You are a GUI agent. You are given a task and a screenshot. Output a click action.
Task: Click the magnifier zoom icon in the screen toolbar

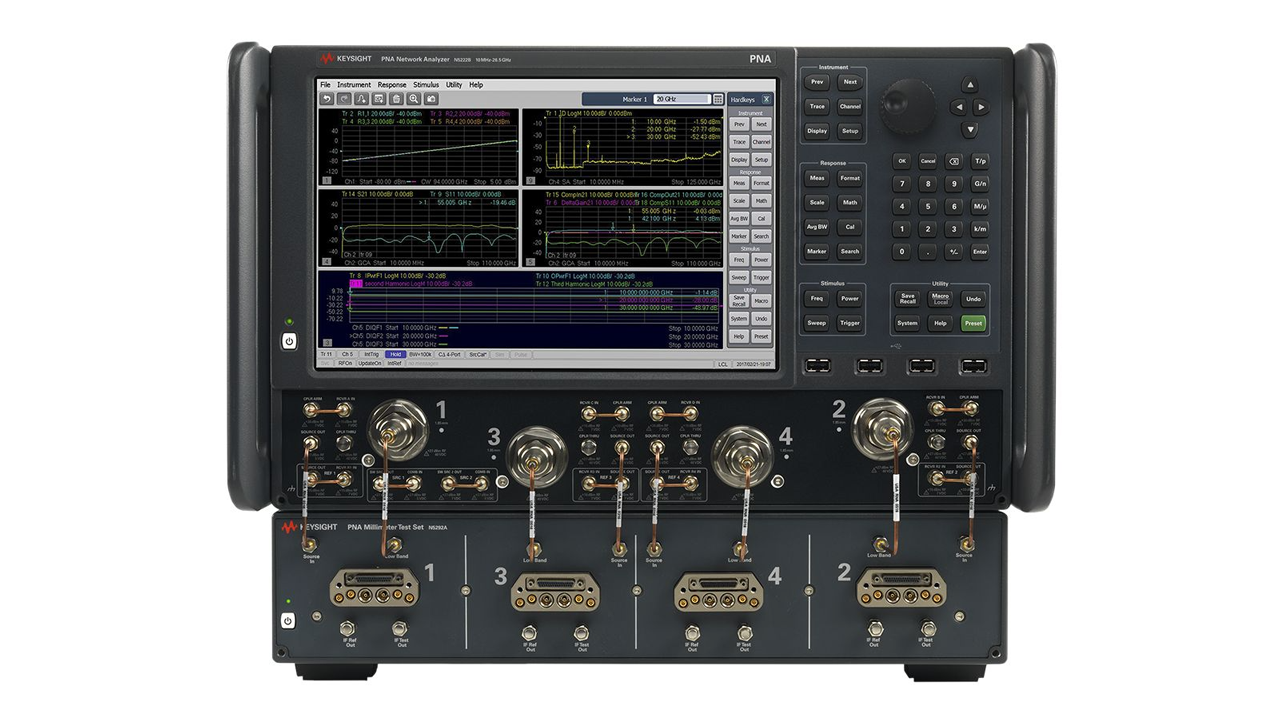point(414,99)
